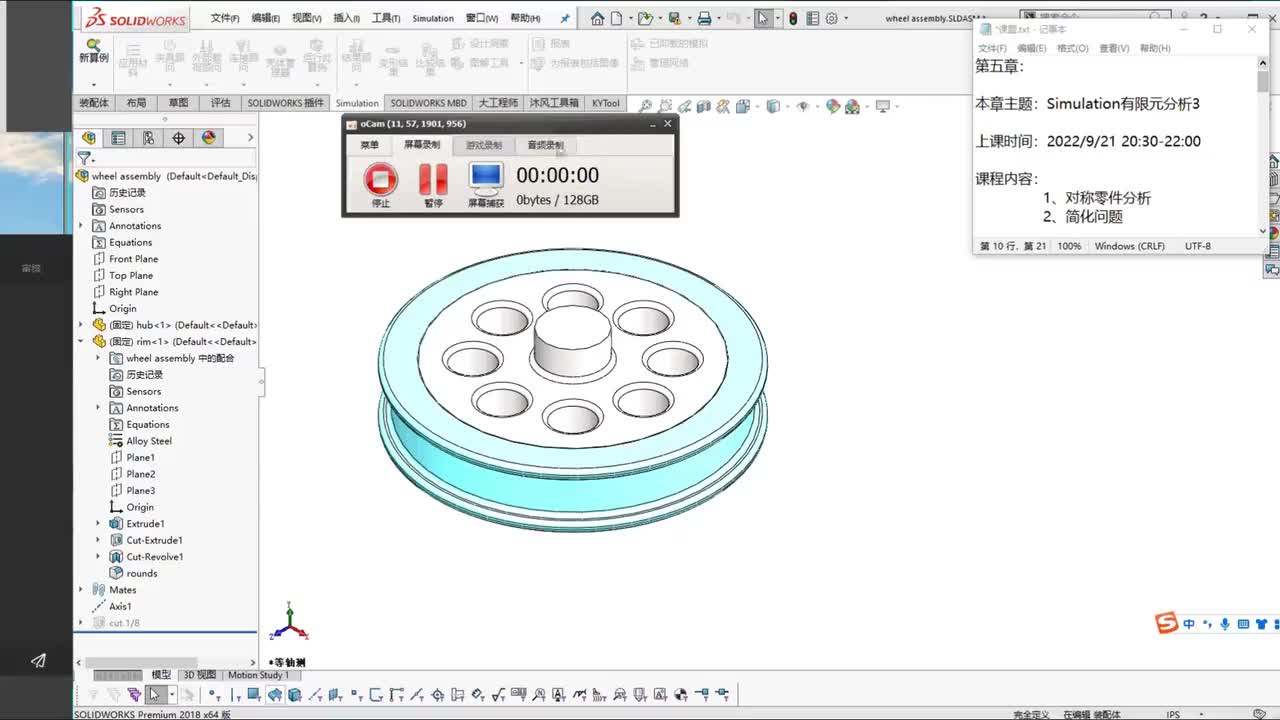Screen dimensions: 1280x720
Task: Switch to the 装配体 ribbon tab
Action: click(x=94, y=103)
